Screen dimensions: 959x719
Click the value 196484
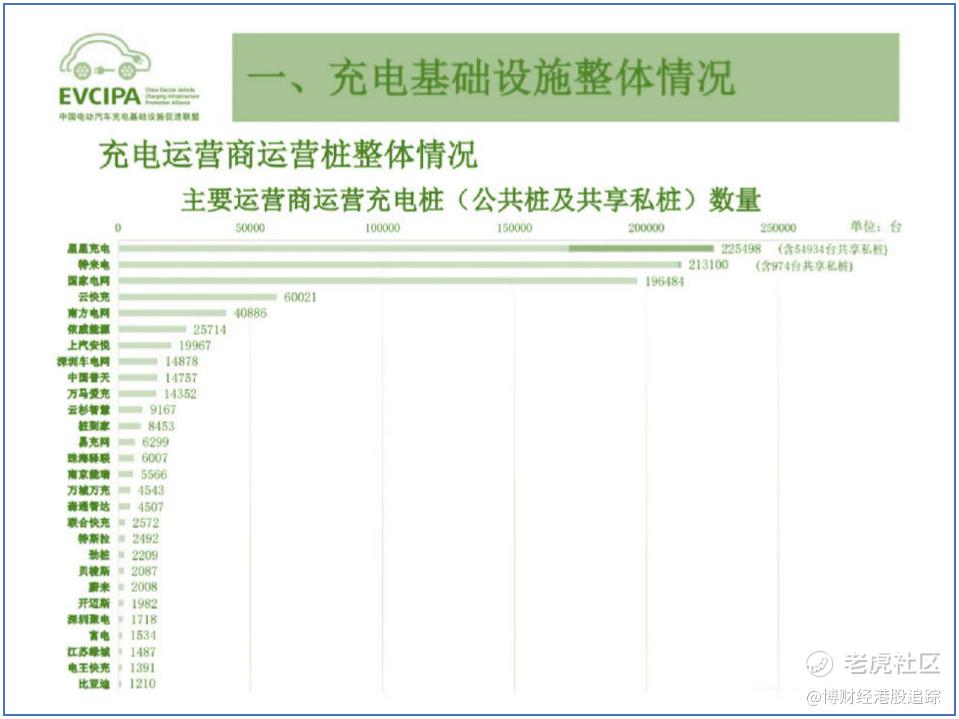pyautogui.click(x=664, y=282)
